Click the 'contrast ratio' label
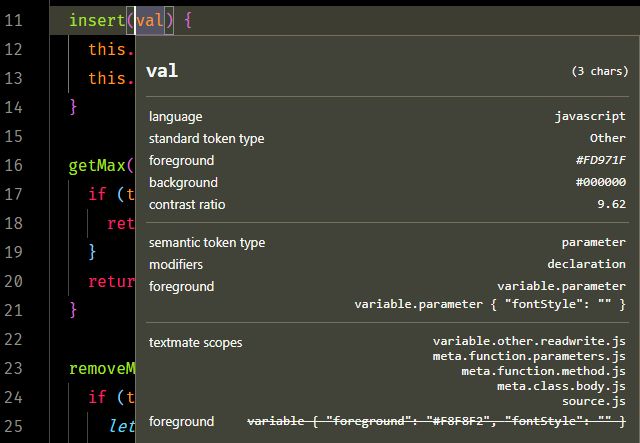This screenshot has height=443, width=640. point(187,204)
